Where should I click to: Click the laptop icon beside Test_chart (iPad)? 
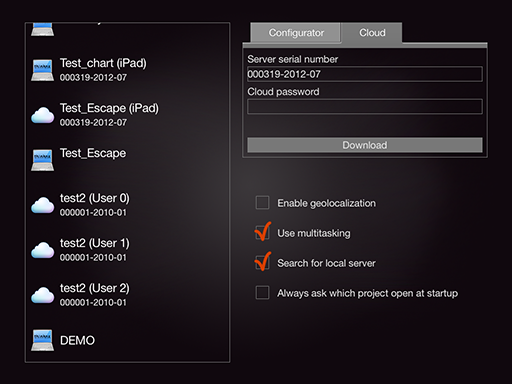(x=42, y=70)
